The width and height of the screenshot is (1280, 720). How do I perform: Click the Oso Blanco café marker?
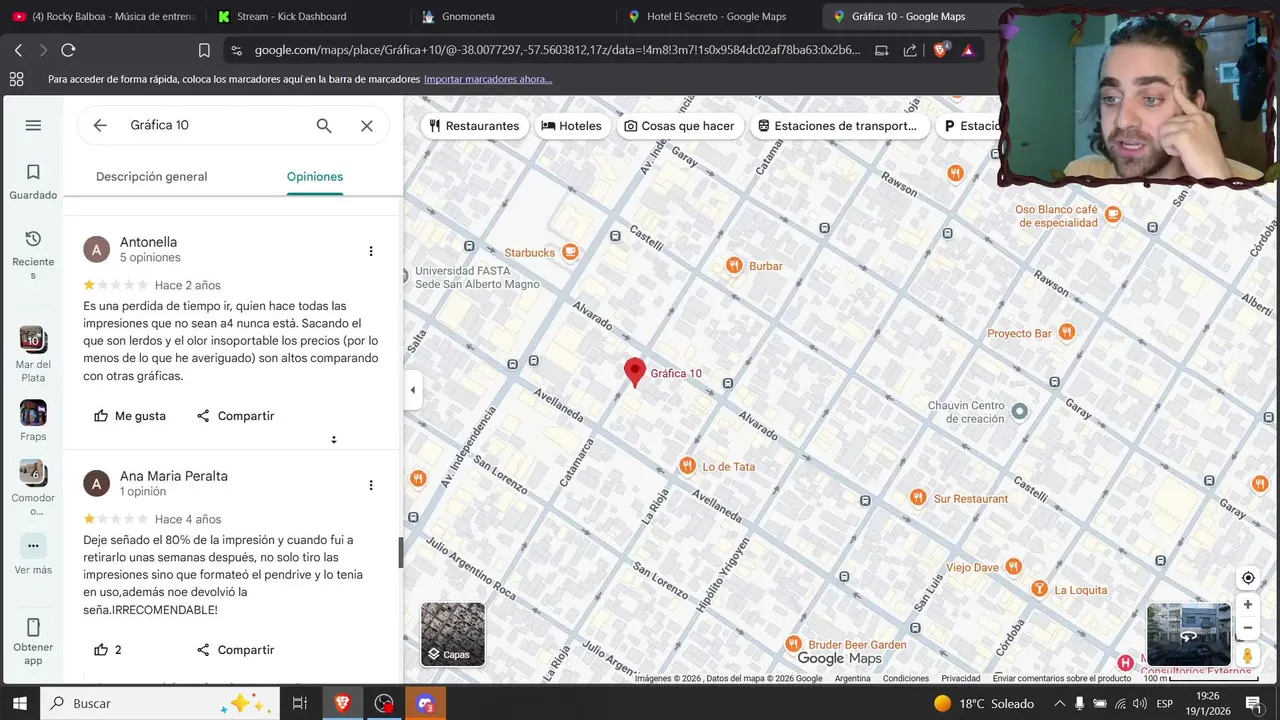tap(1113, 214)
